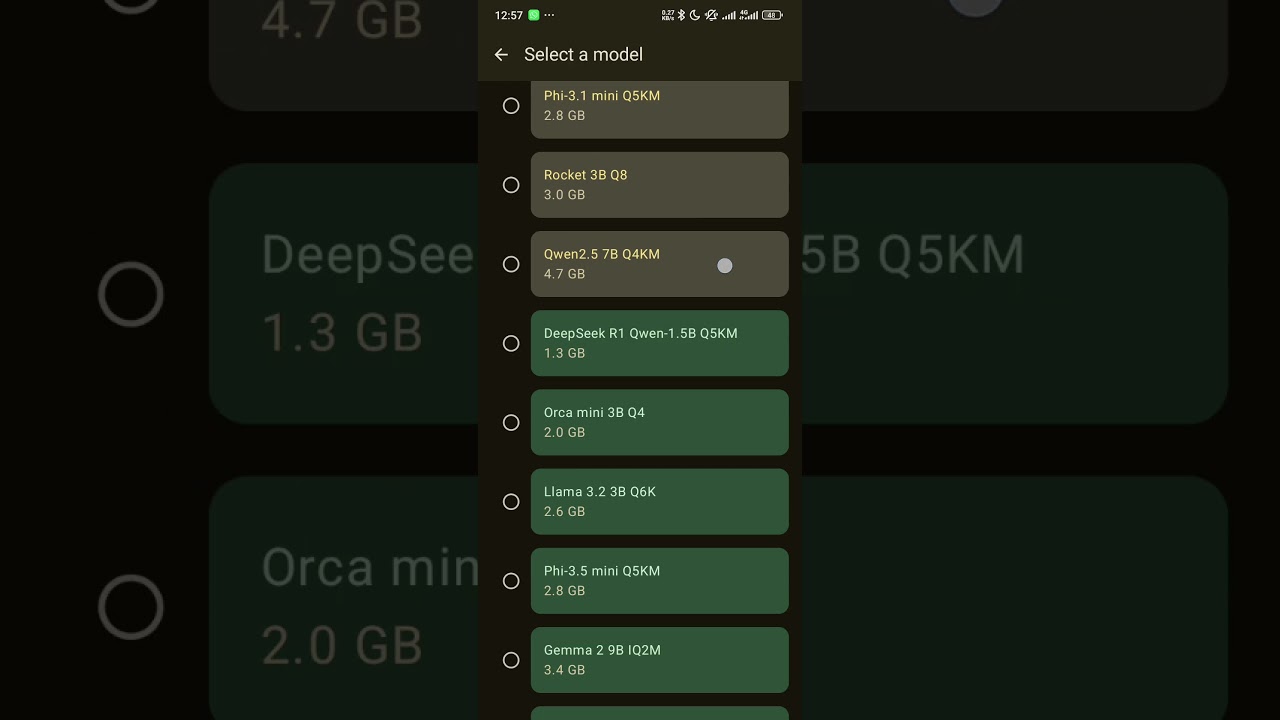Select the Rocket 3B Q8 radio button
Viewport: 1280px width, 720px height.
[511, 185]
